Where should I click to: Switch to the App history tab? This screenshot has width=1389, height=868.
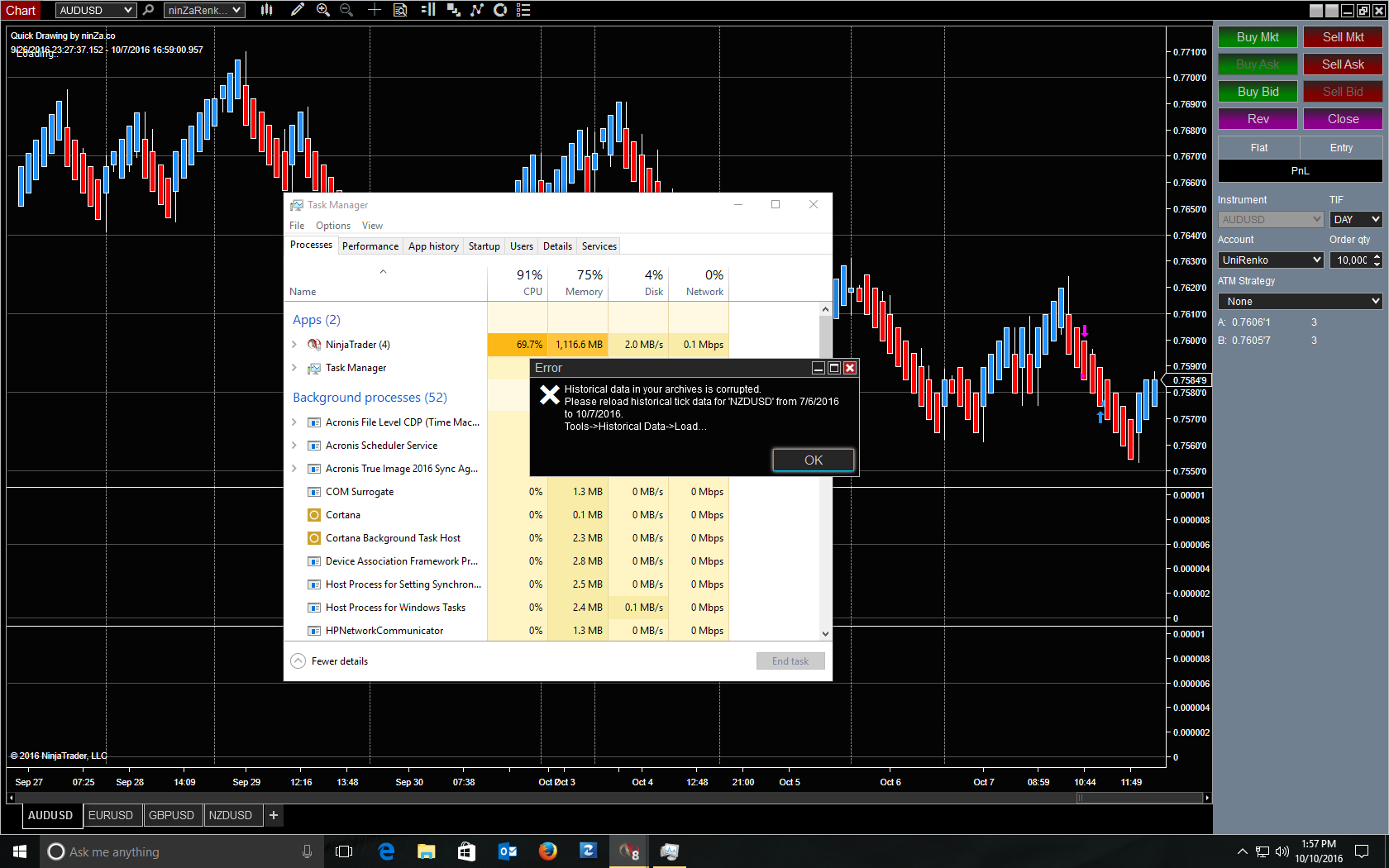433,246
